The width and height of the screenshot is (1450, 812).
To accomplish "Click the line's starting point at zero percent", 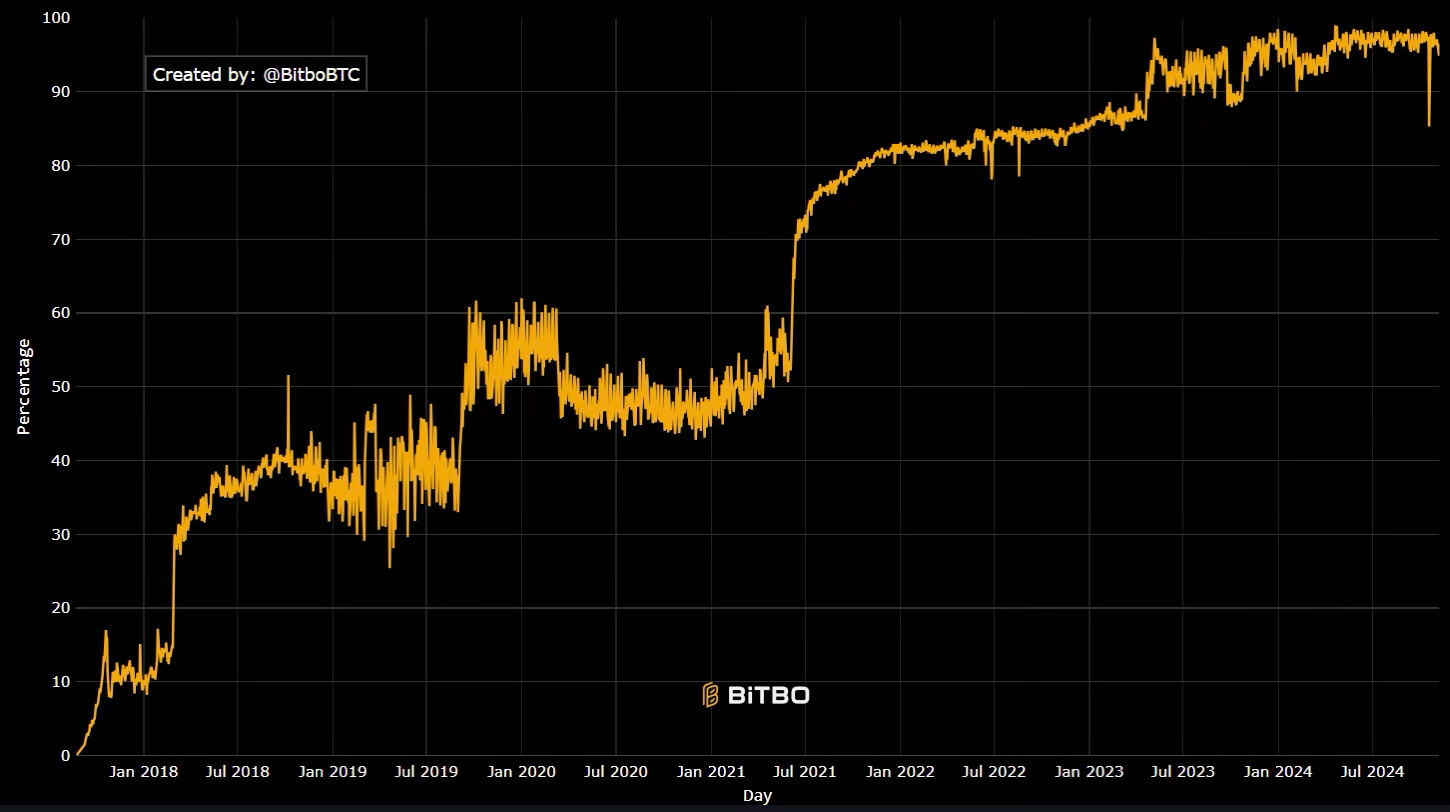I will pos(78,754).
